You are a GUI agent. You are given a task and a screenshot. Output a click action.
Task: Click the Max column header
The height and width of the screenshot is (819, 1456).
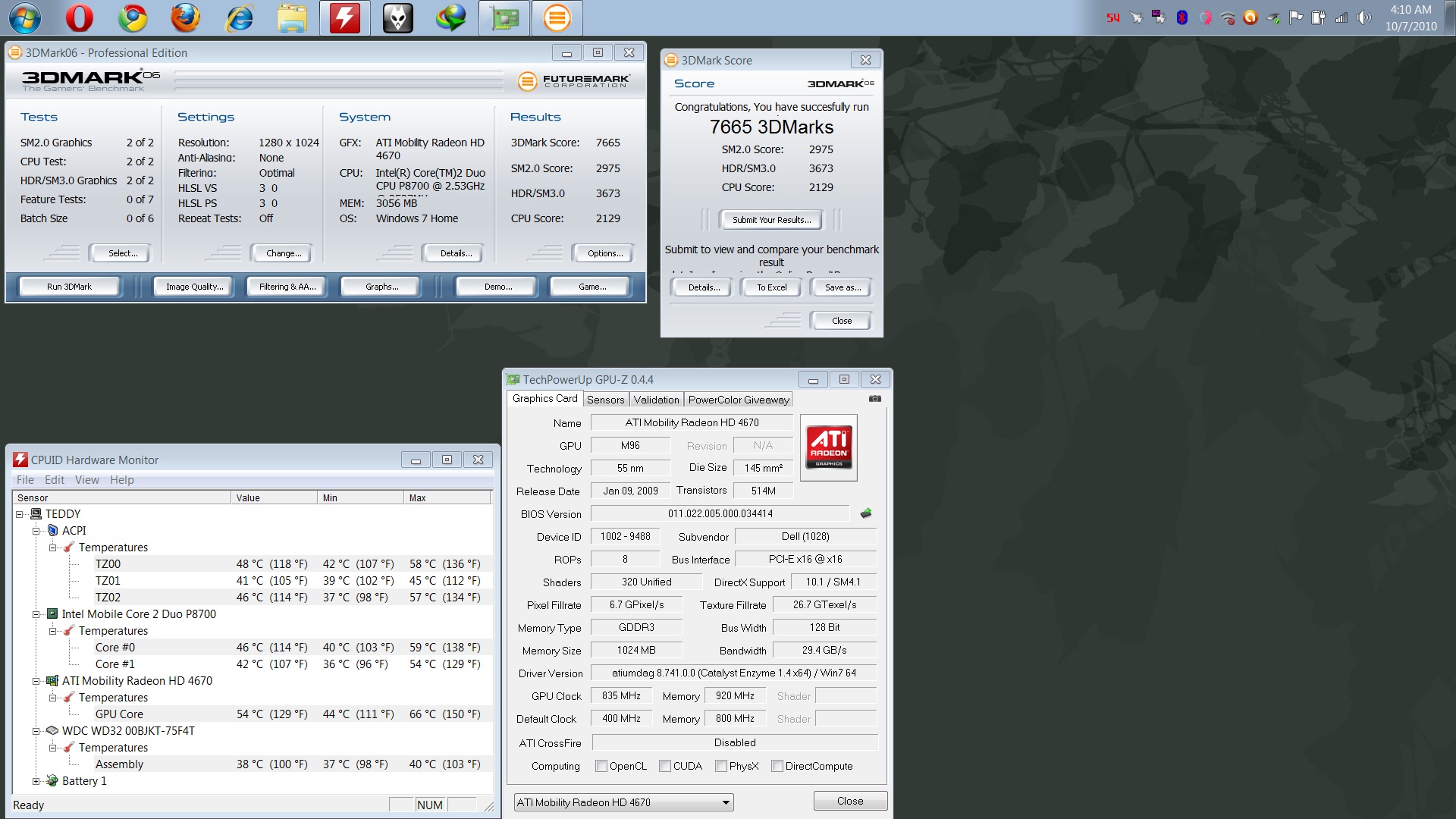click(x=447, y=498)
